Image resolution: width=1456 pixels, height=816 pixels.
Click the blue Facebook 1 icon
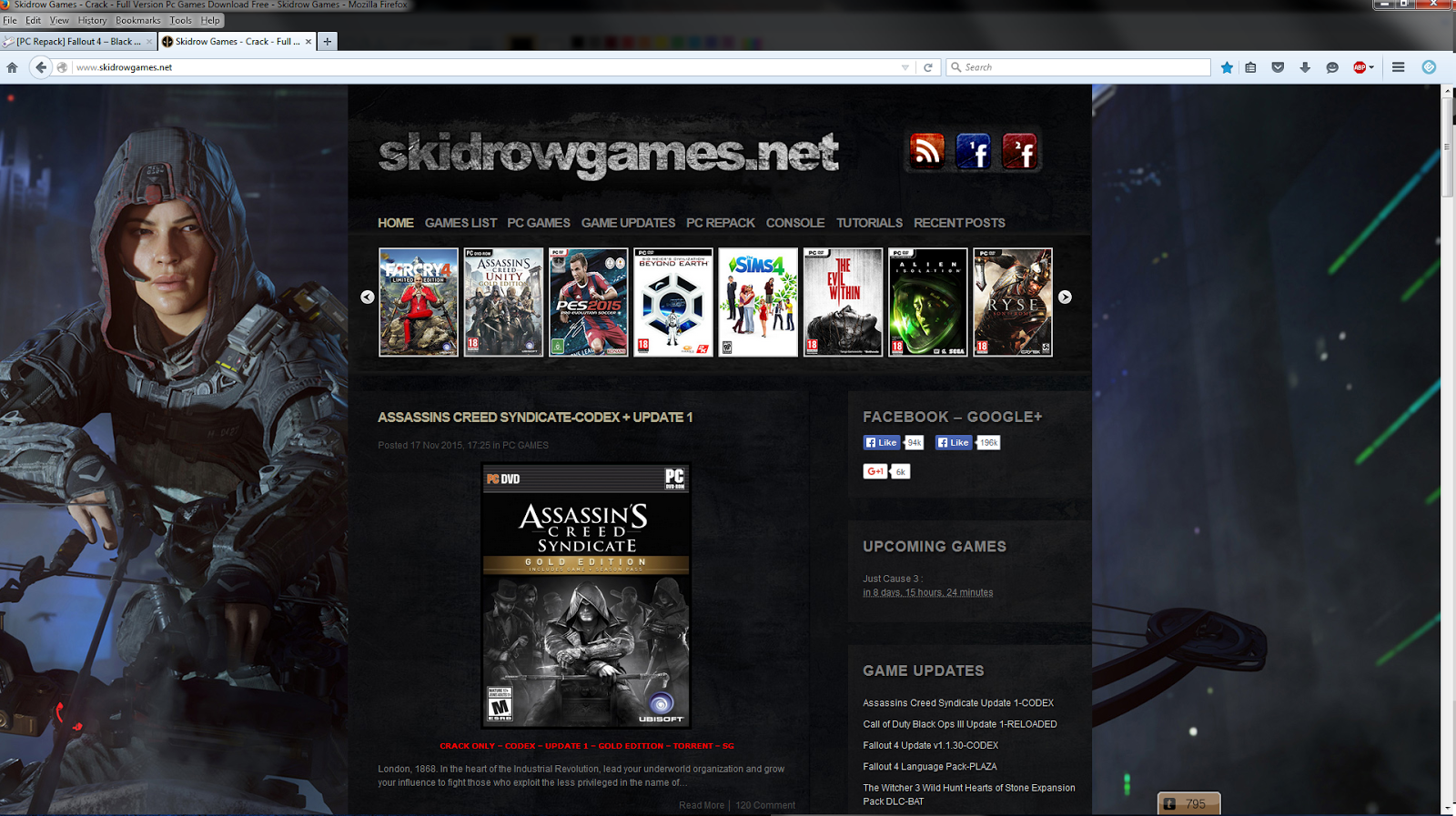pyautogui.click(x=973, y=152)
